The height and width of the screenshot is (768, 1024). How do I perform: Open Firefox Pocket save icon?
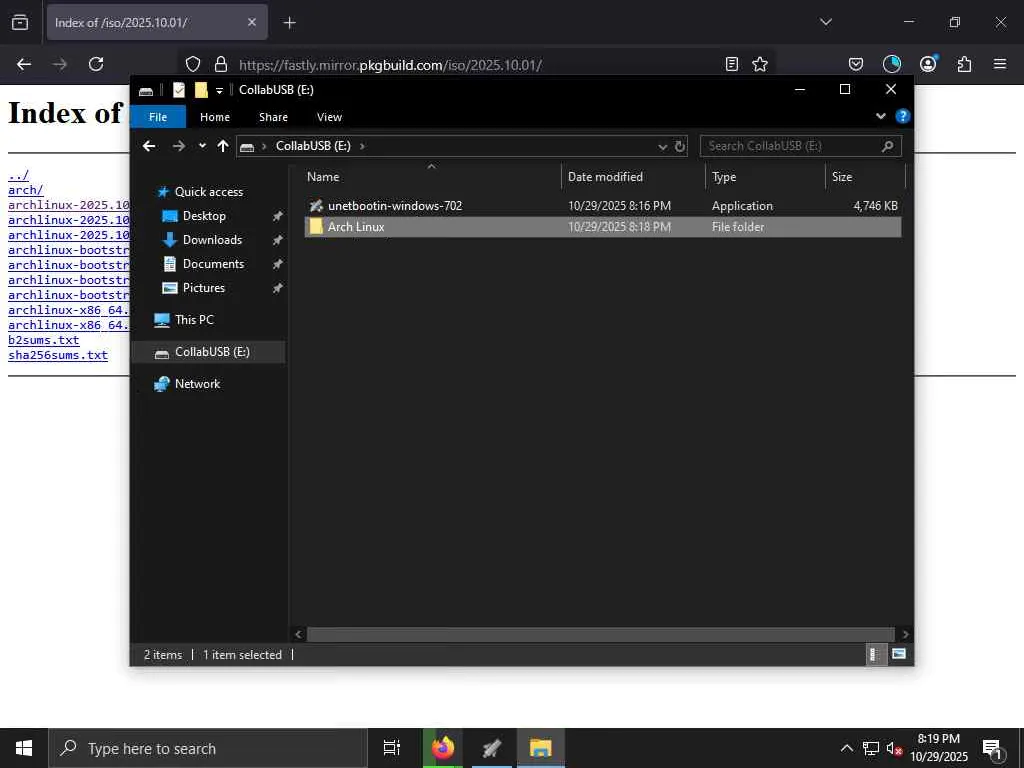pos(856,64)
